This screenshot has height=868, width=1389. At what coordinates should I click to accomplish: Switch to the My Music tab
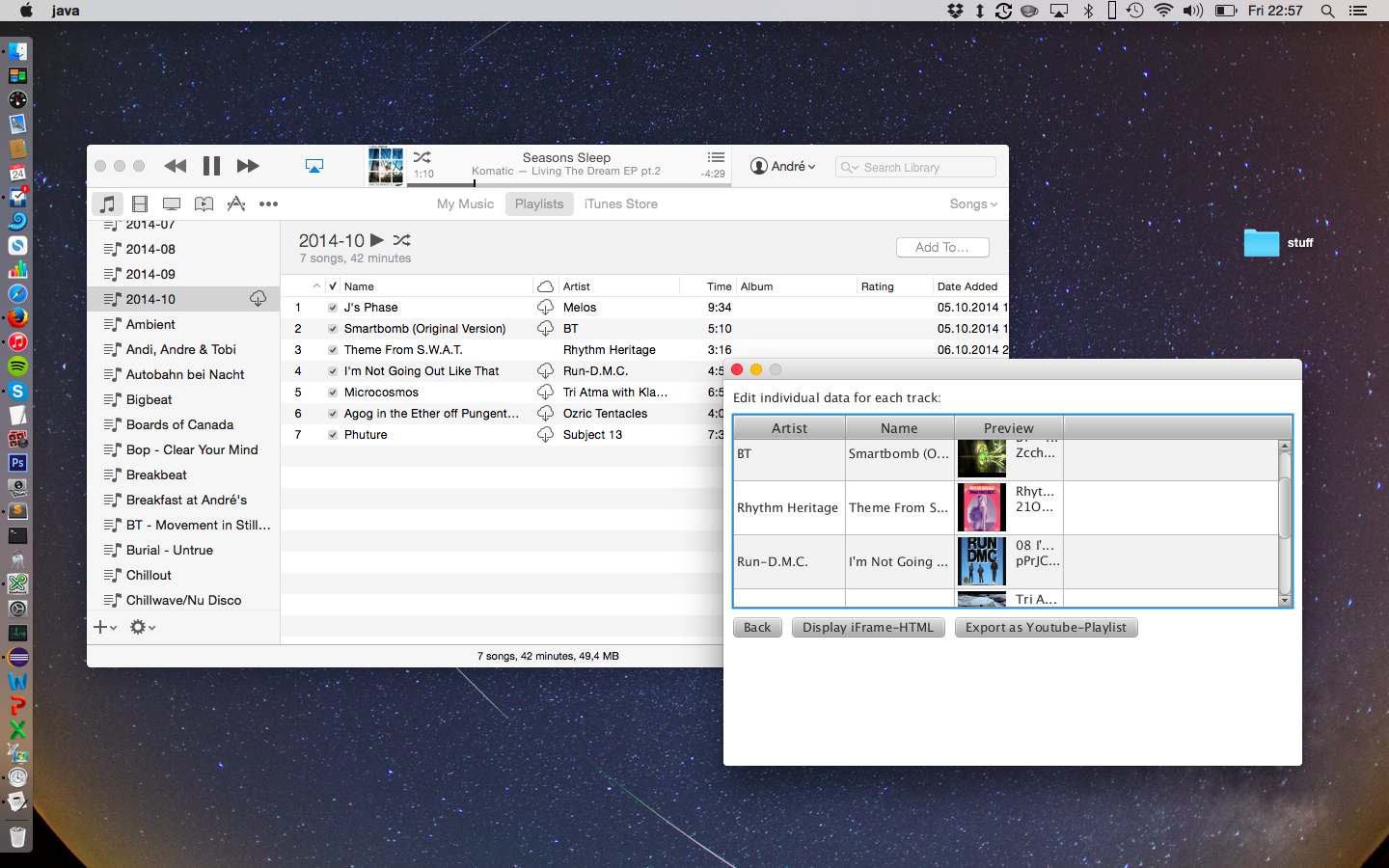(x=465, y=203)
